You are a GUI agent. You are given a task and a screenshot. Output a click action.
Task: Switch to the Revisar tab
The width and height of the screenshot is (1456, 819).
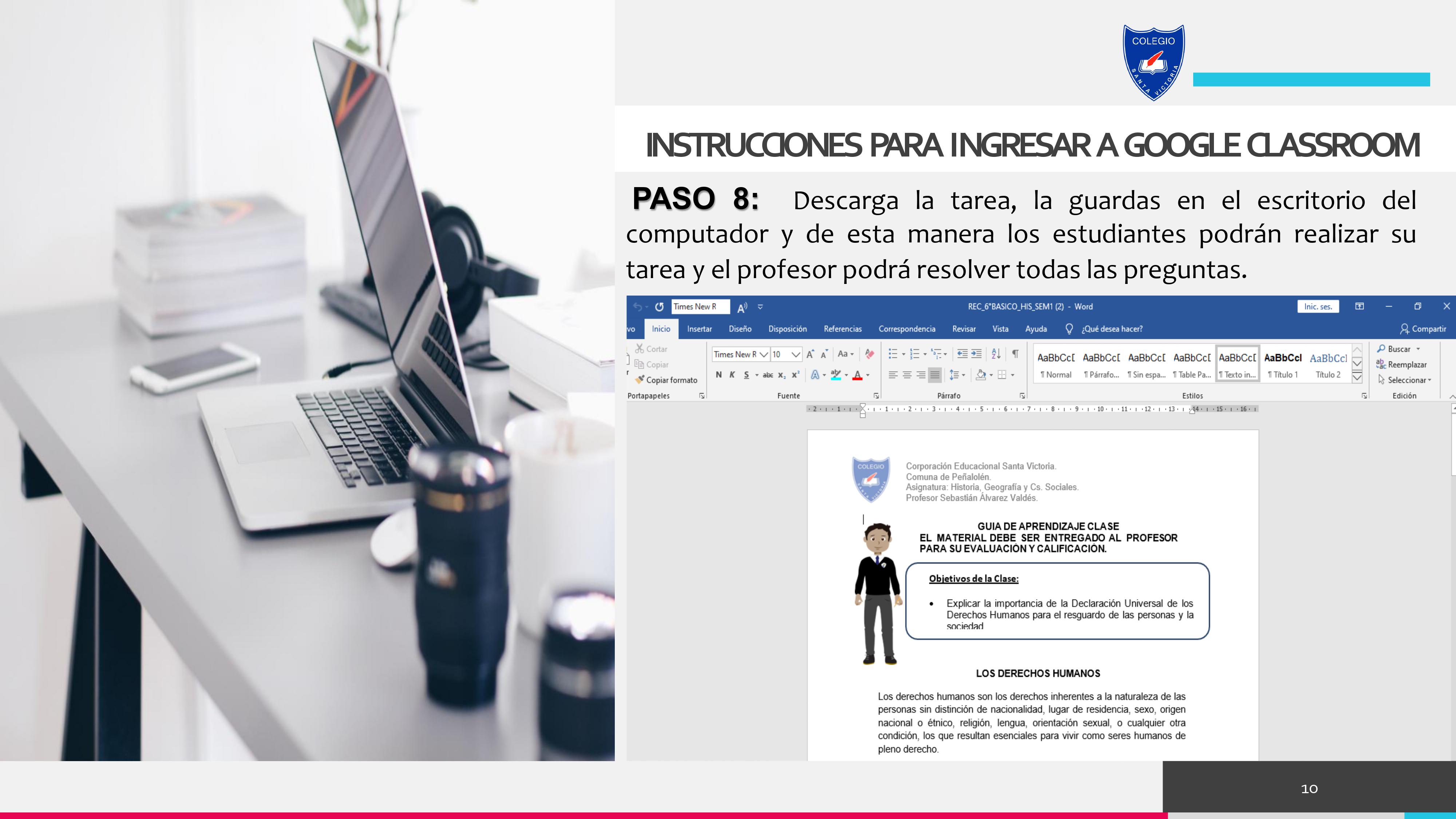tap(964, 329)
